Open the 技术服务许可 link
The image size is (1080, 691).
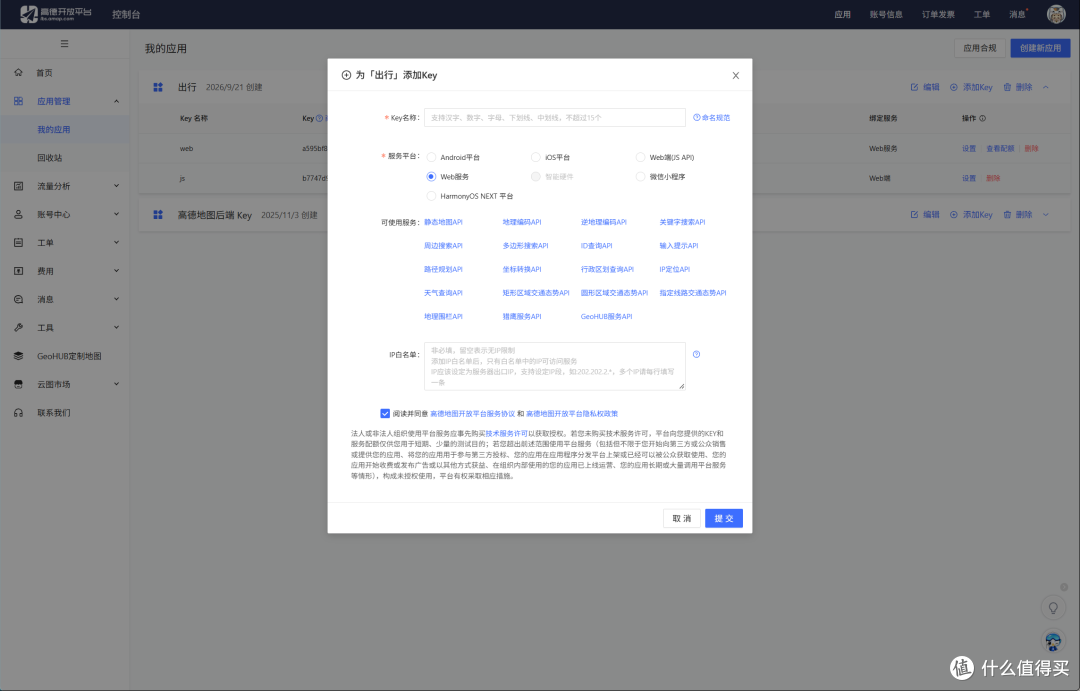pyautogui.click(x=506, y=434)
